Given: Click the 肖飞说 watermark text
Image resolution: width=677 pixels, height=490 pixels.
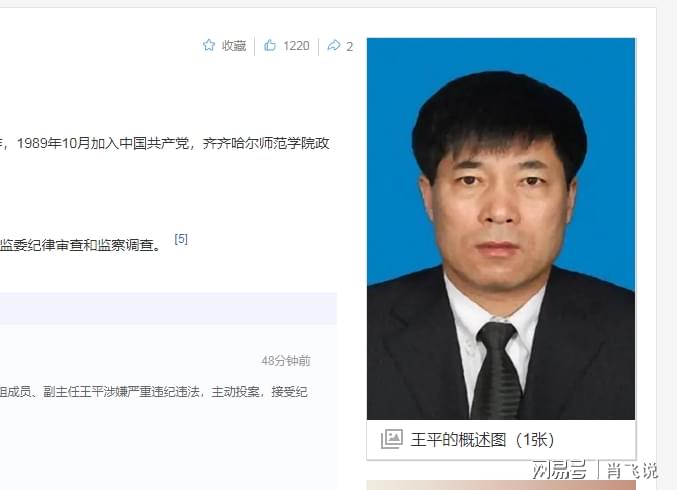Looking at the screenshot, I should pos(632,470).
